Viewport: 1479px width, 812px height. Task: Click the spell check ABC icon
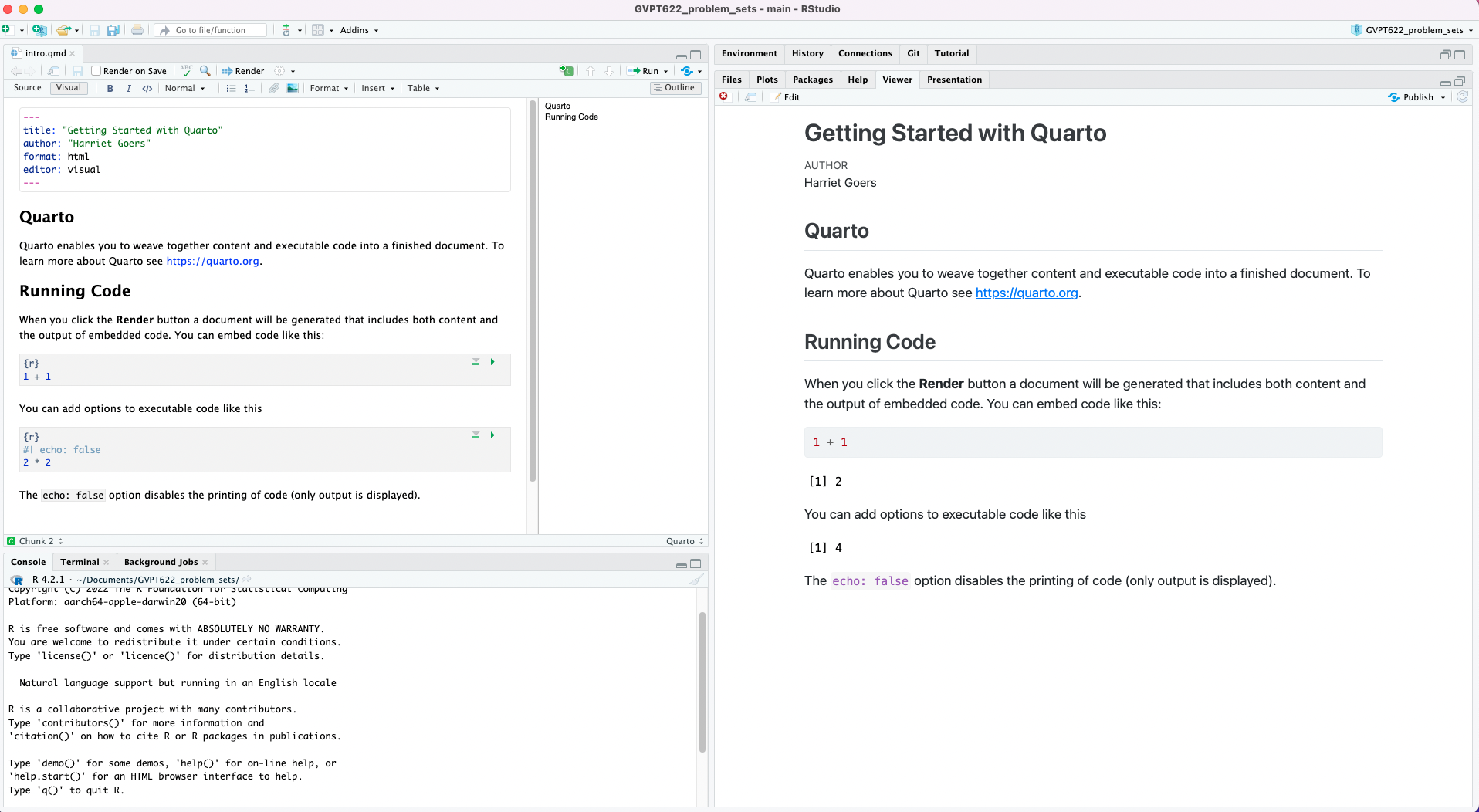[186, 71]
